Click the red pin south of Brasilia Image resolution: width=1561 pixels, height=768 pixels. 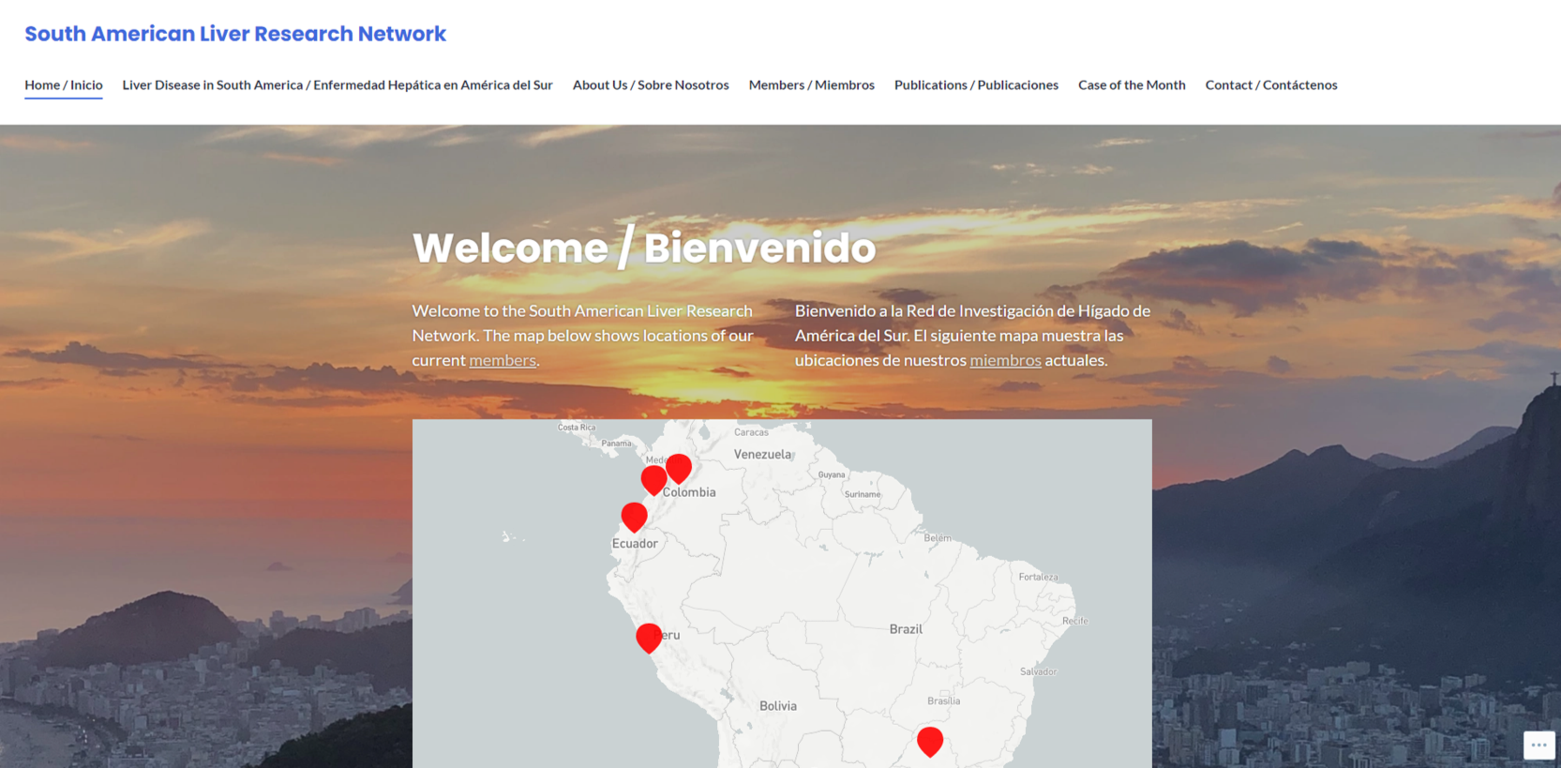(930, 740)
